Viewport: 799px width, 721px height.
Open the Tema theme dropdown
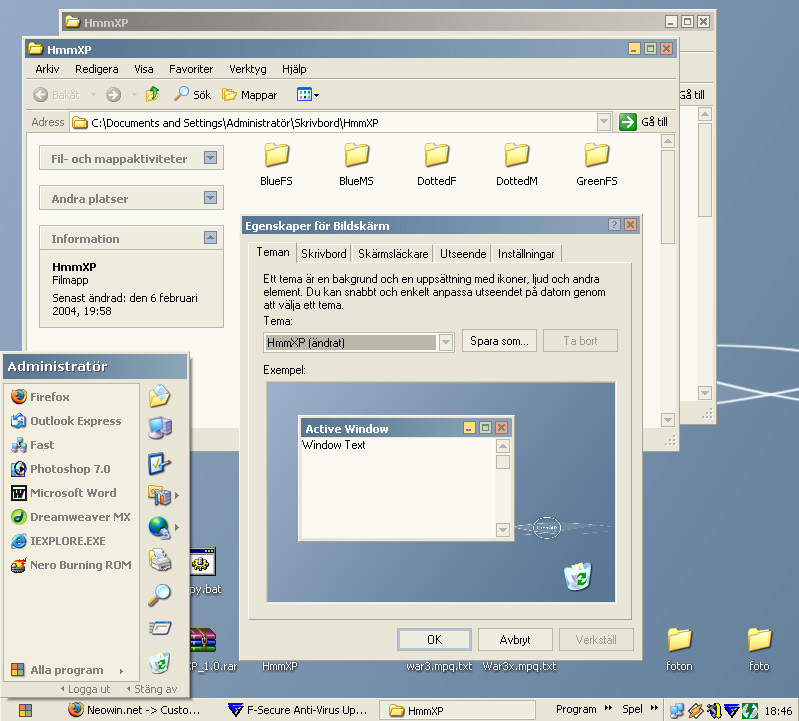click(446, 342)
